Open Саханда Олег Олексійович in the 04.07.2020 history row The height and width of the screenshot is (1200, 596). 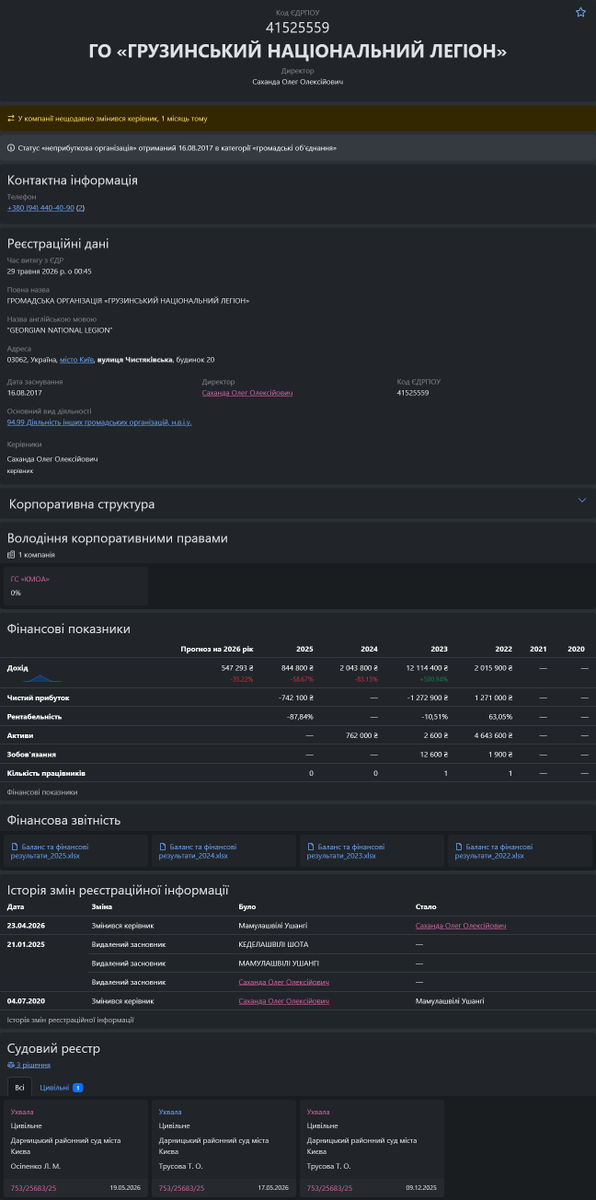[x=284, y=1000]
